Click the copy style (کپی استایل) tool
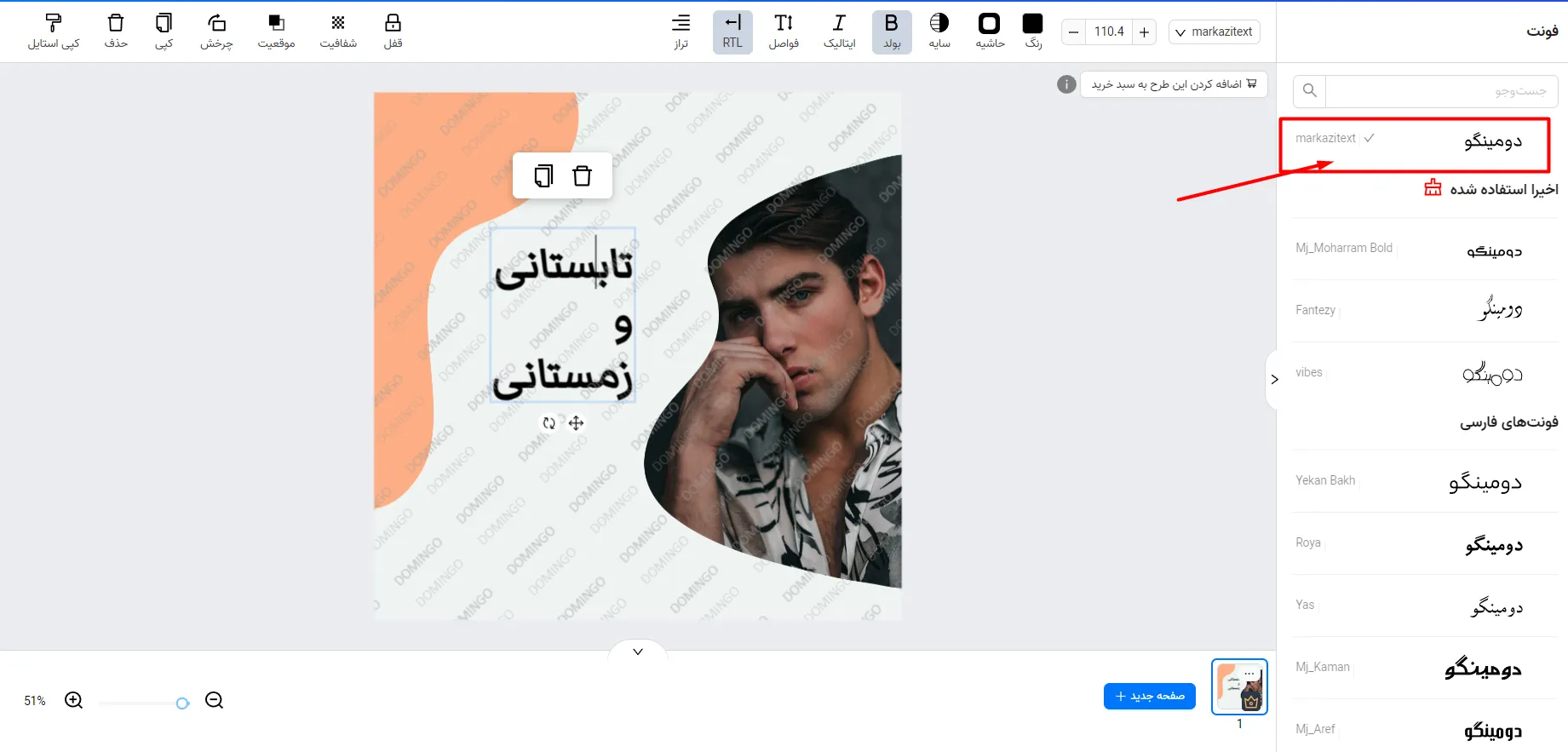 53,32
